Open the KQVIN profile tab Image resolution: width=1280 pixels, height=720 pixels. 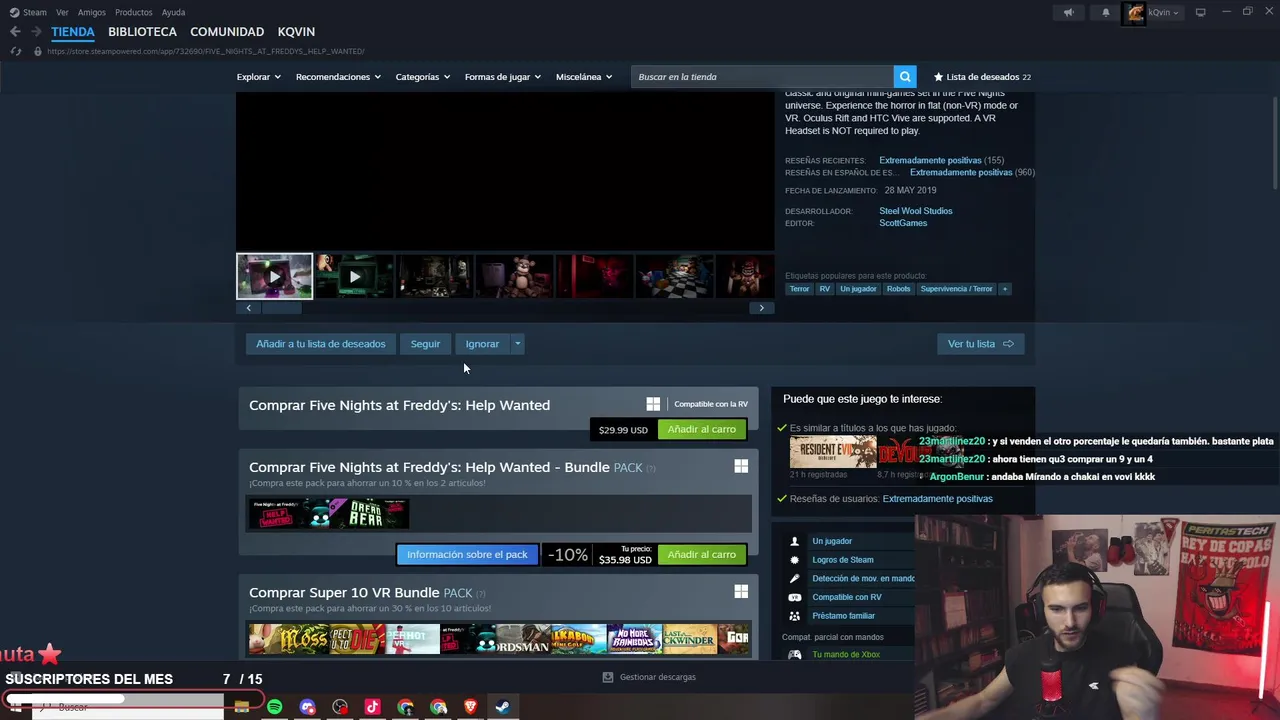click(x=296, y=32)
